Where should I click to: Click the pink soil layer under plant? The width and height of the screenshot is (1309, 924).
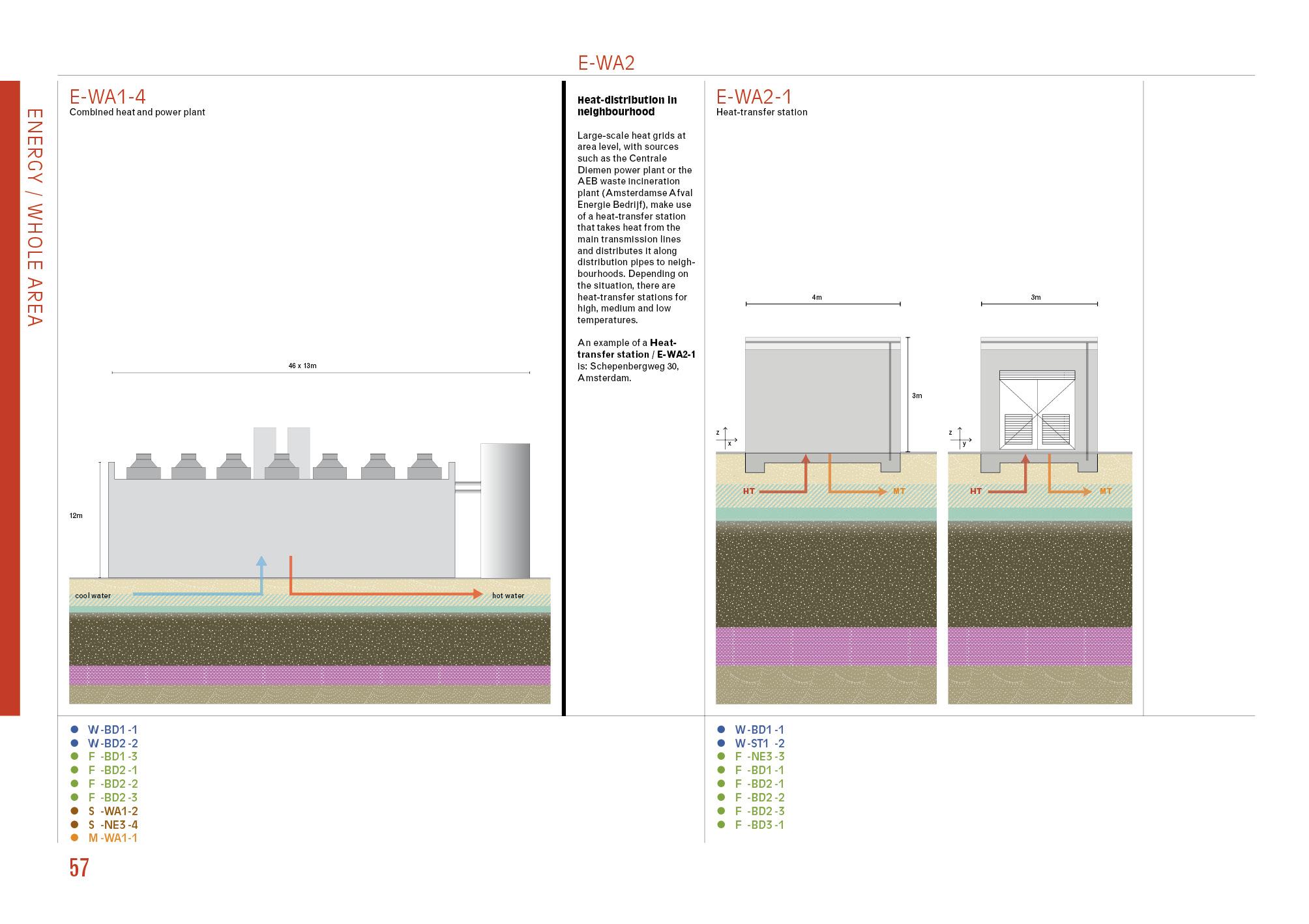pos(310,675)
